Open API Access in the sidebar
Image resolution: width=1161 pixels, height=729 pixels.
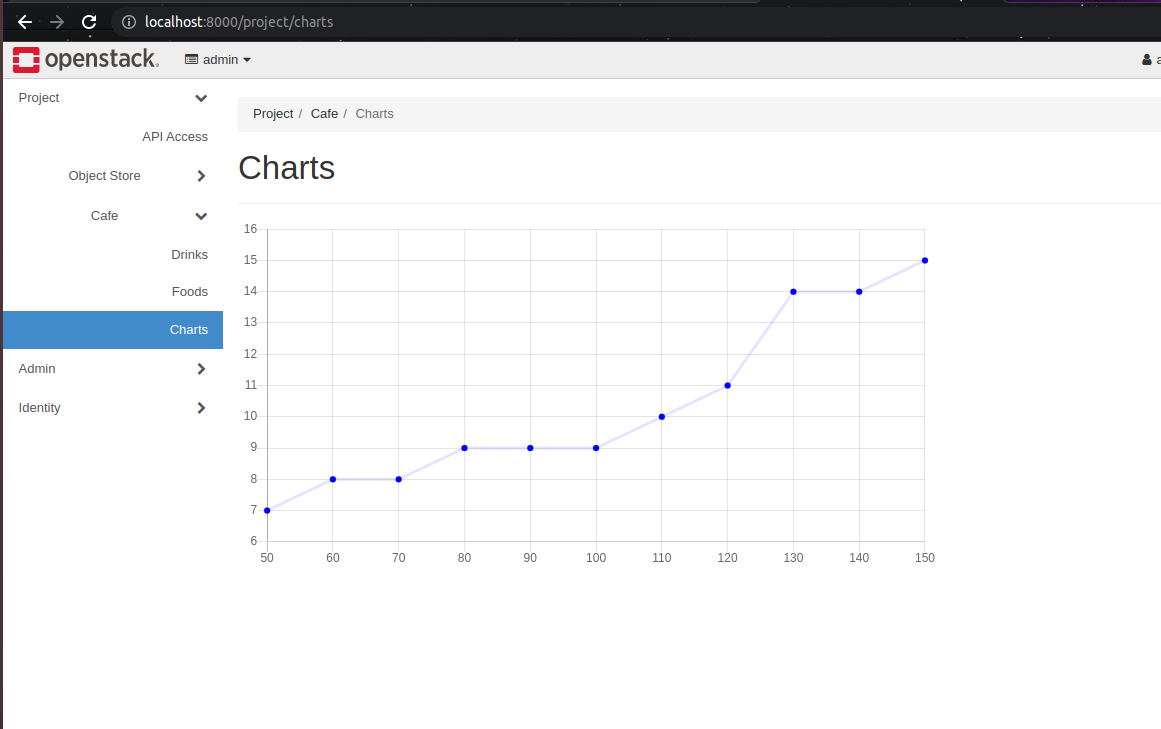tap(175, 137)
